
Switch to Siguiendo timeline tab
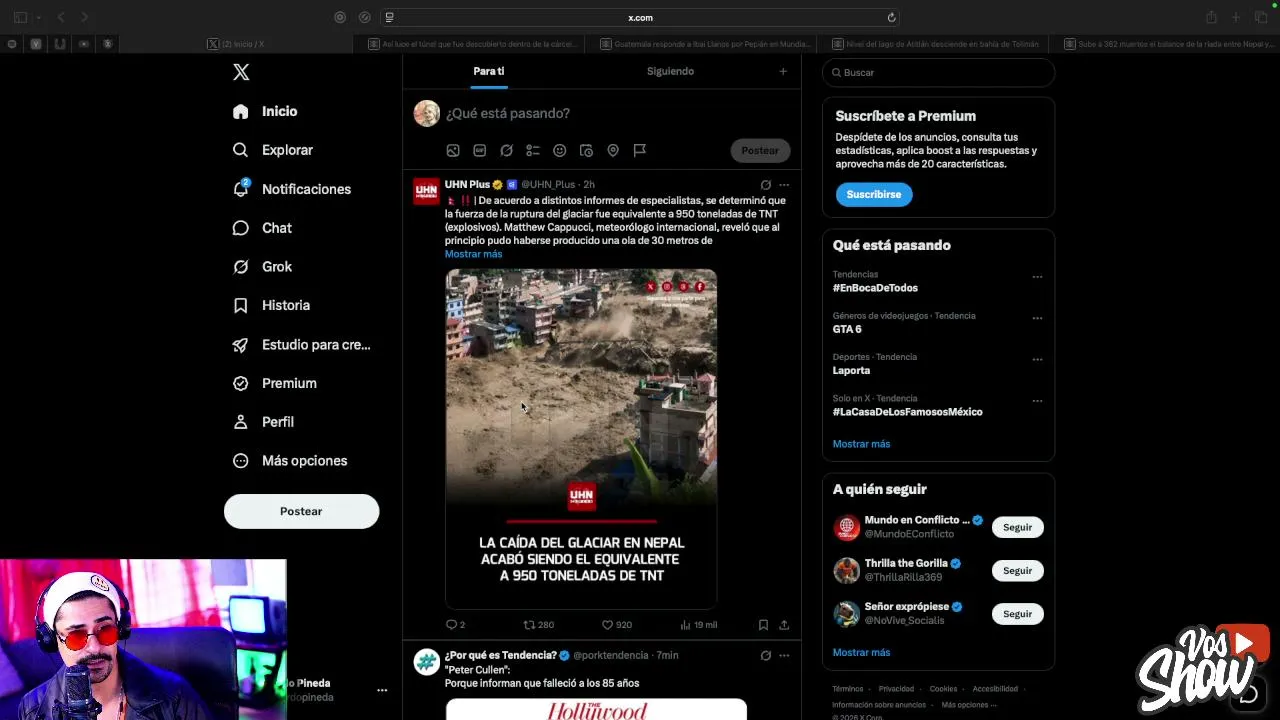(670, 71)
